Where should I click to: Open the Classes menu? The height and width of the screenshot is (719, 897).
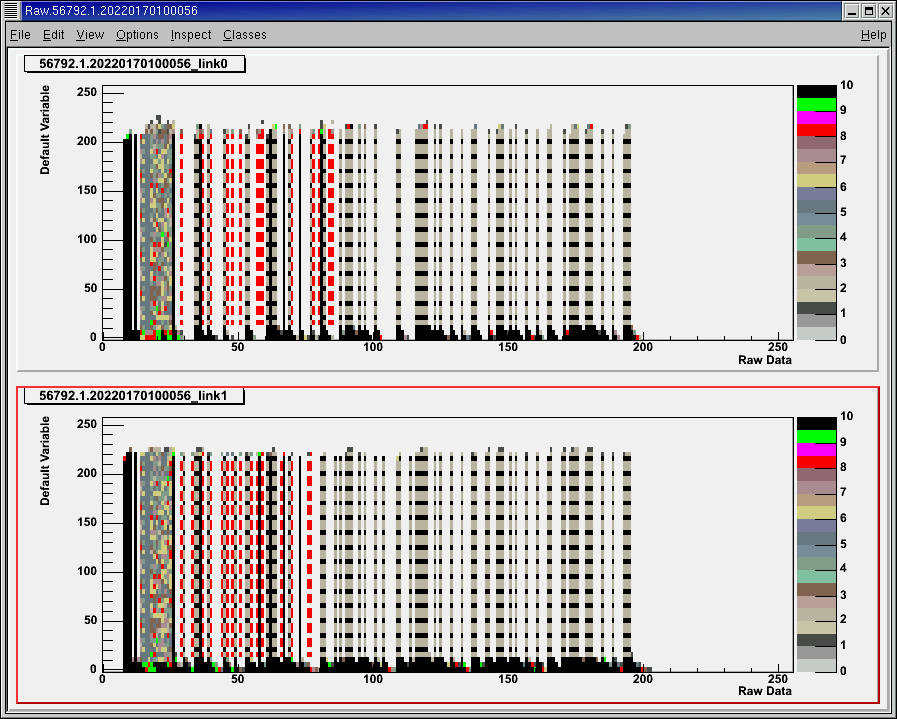pyautogui.click(x=245, y=34)
